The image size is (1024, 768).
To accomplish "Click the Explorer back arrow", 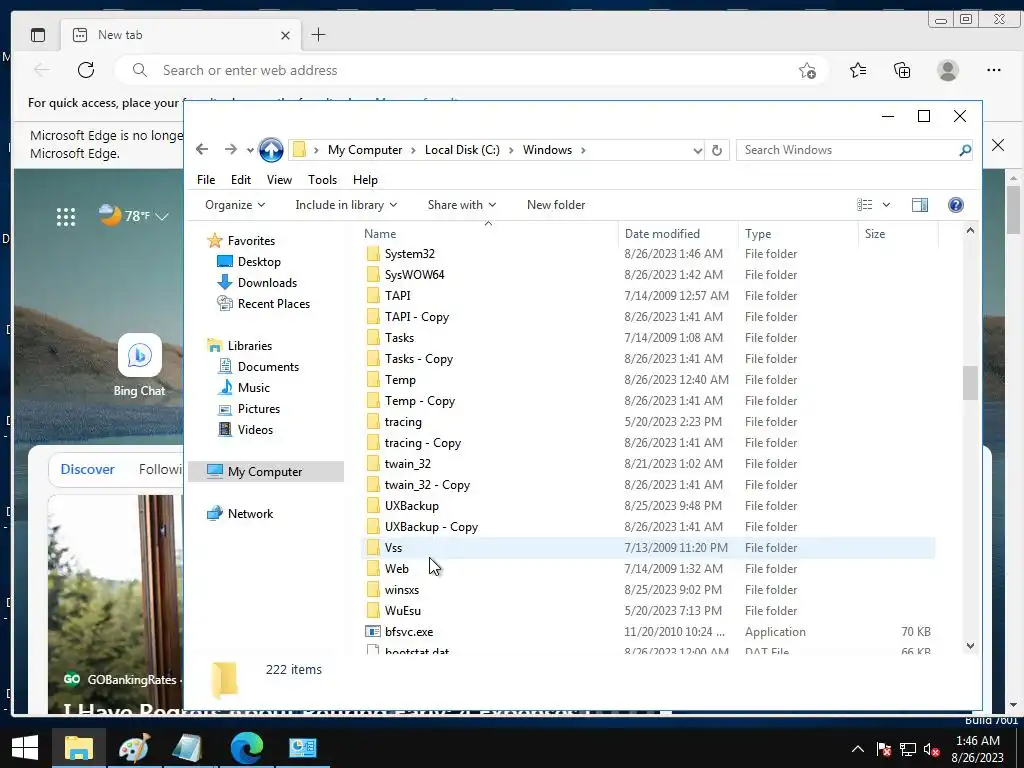I will coord(202,150).
